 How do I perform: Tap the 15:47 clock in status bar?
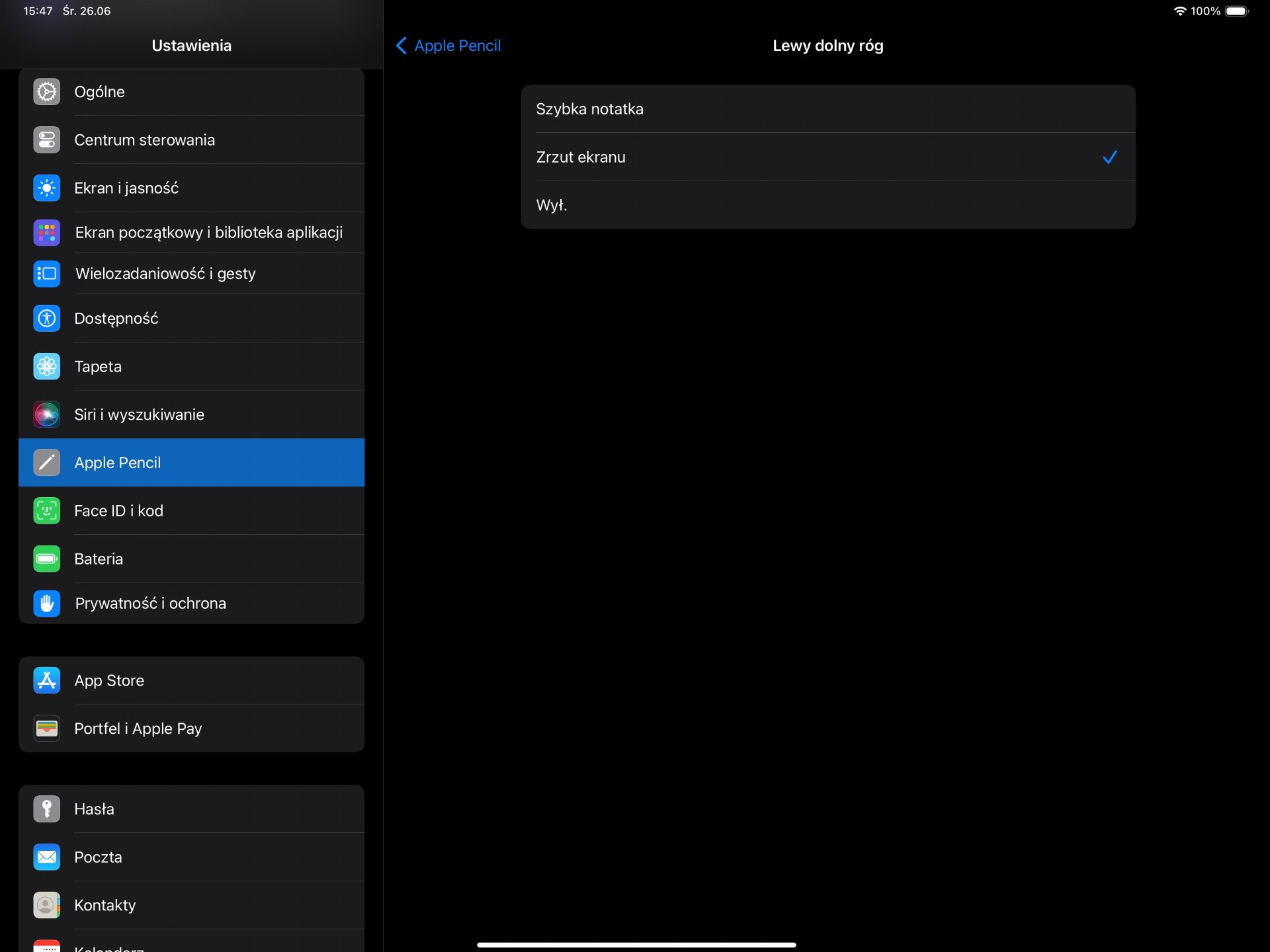[38, 11]
